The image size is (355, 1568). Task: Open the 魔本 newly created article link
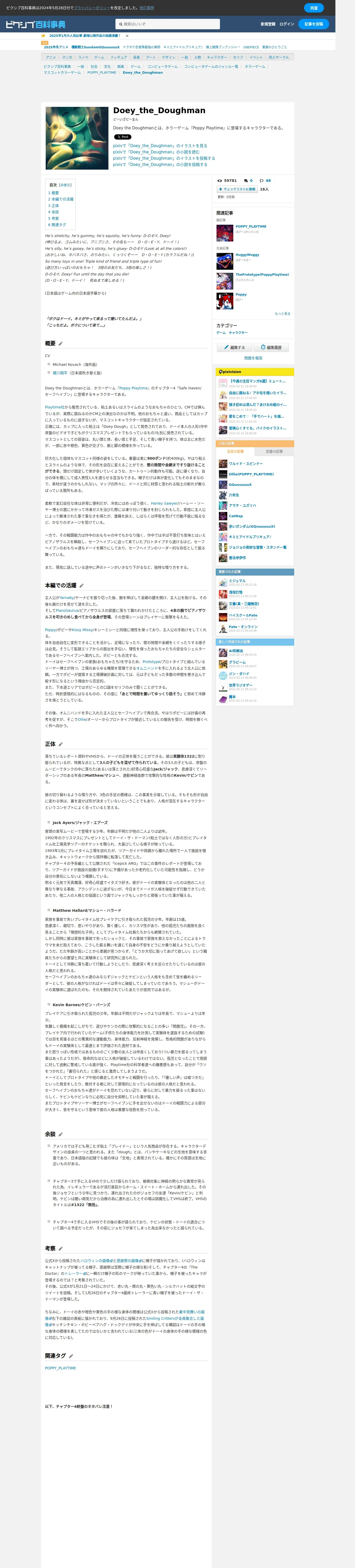click(x=232, y=697)
